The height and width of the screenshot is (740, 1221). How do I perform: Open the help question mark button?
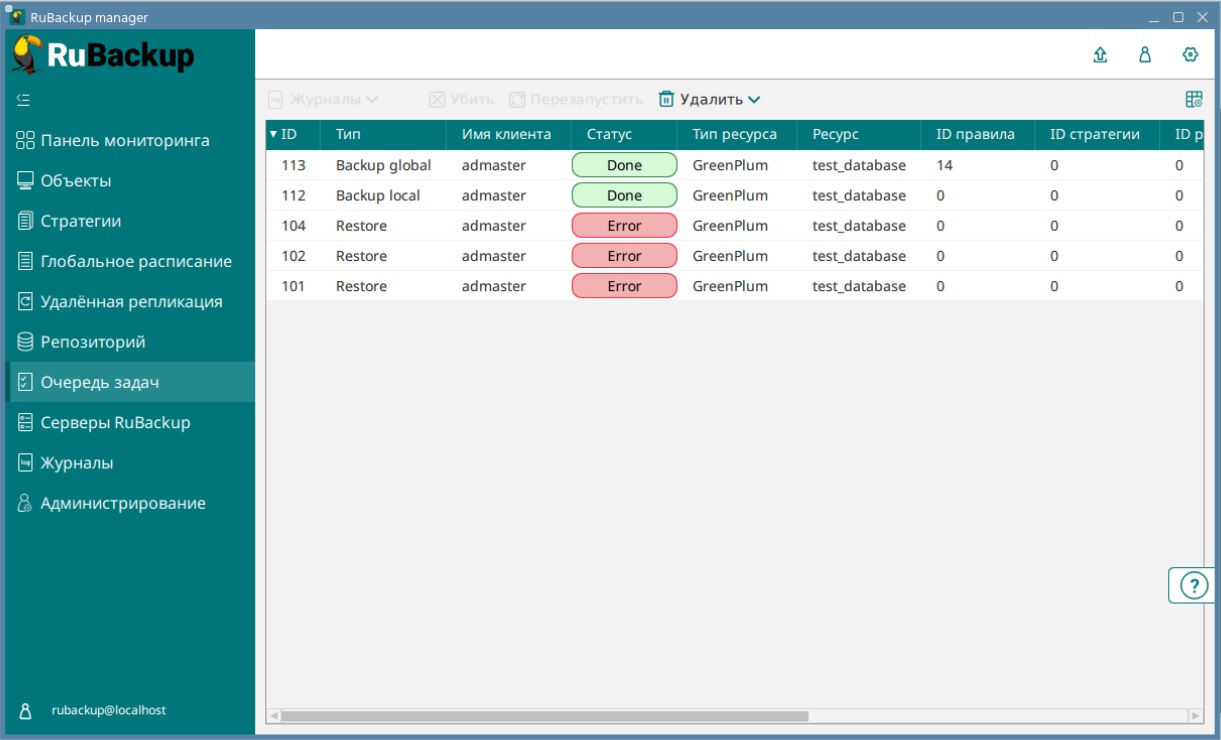1194,586
